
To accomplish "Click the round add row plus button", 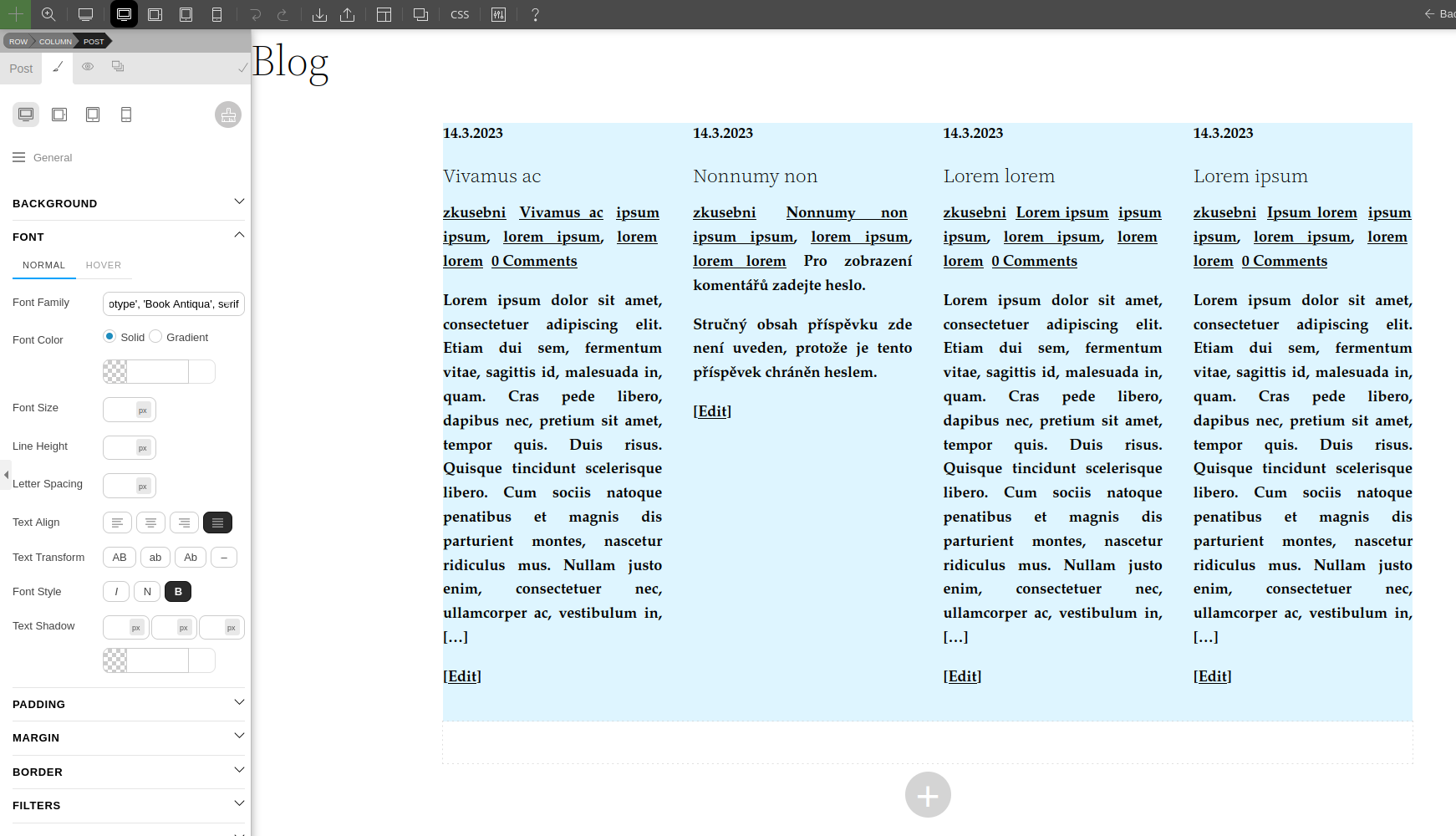I will pos(928,795).
